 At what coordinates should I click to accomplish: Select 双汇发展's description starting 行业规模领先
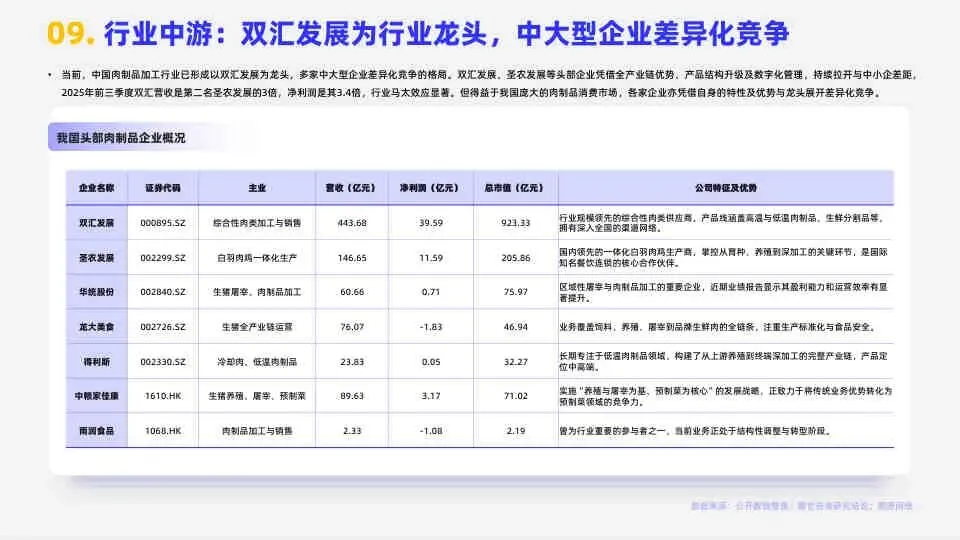723,223
